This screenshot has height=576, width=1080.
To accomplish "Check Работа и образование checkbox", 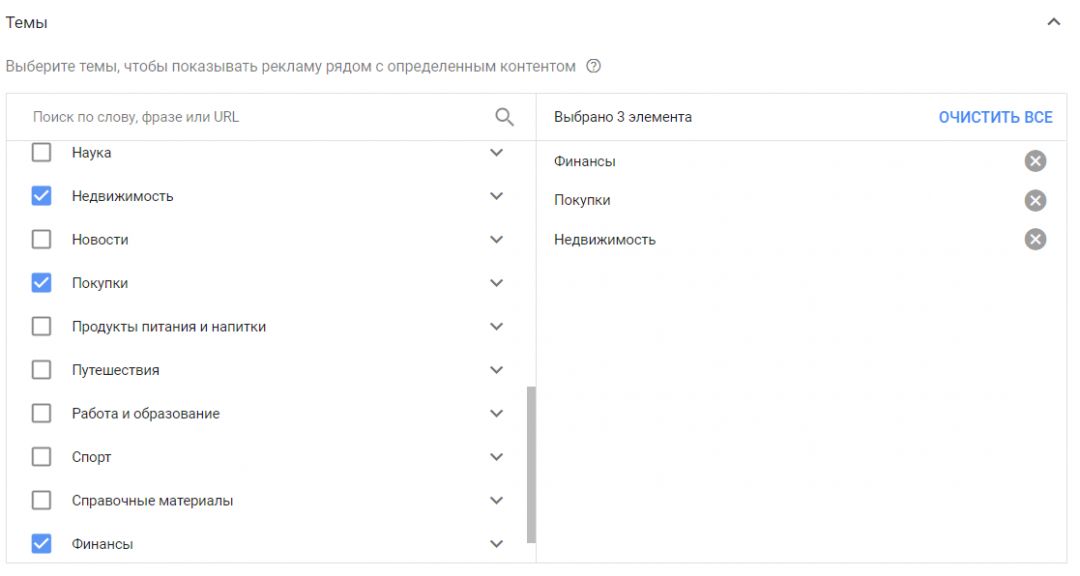I will (41, 413).
